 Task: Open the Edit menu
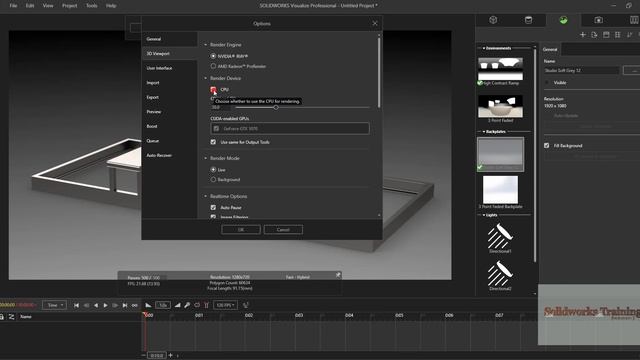click(x=30, y=6)
